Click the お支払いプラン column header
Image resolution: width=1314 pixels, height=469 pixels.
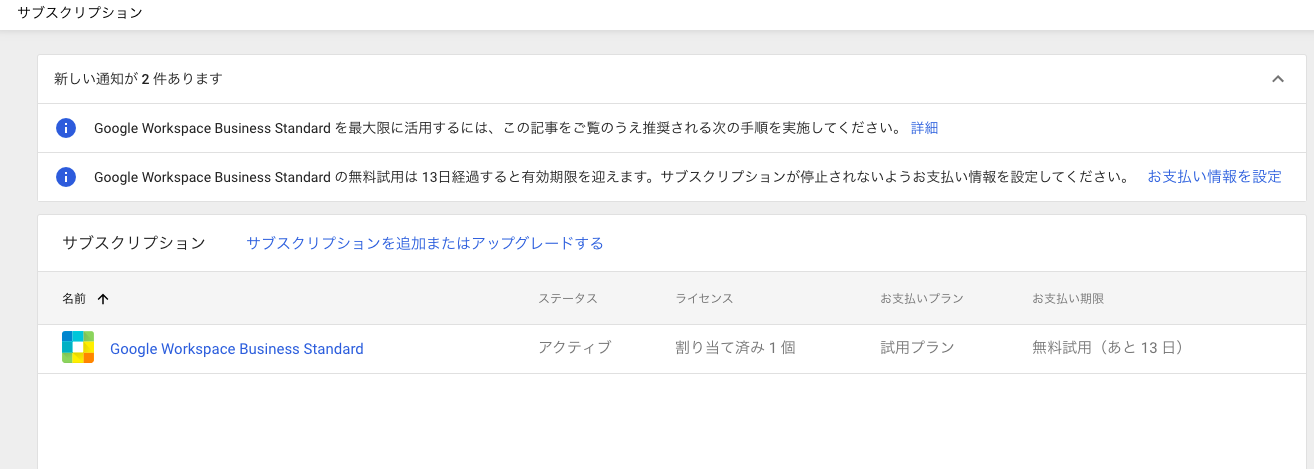pyautogui.click(x=921, y=299)
